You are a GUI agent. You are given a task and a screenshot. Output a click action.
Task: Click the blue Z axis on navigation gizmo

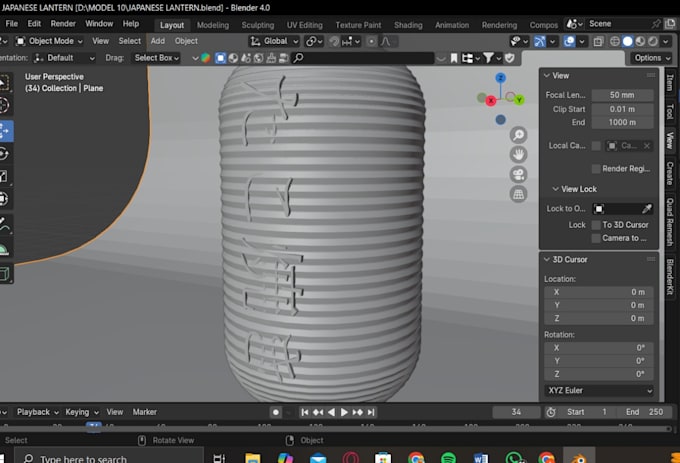[500, 78]
